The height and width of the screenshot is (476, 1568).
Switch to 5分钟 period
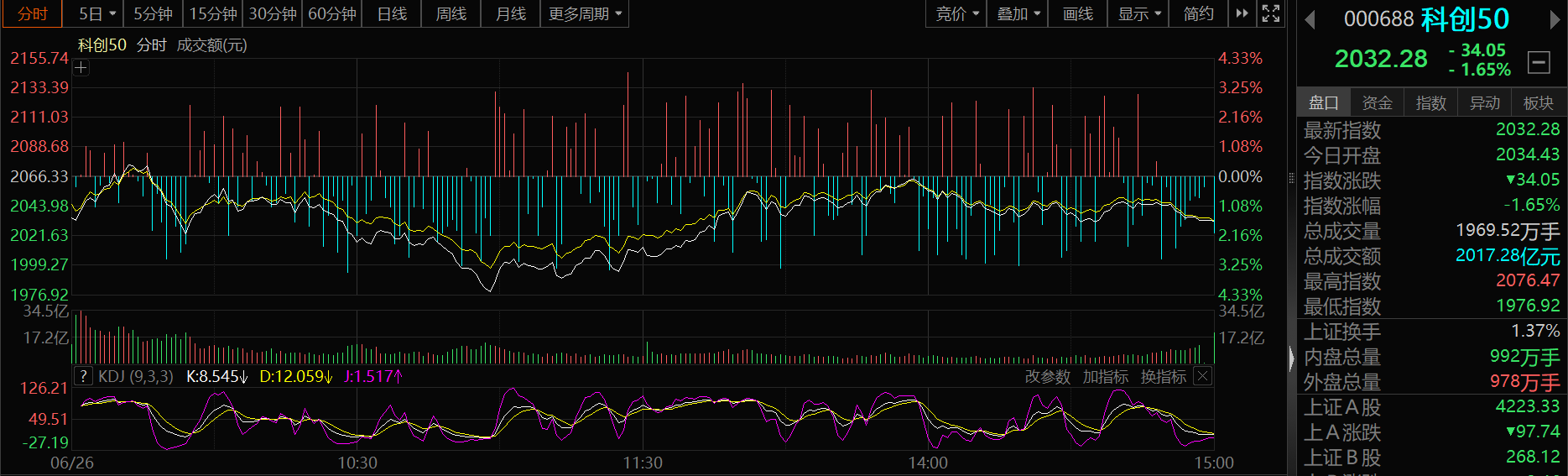[153, 13]
